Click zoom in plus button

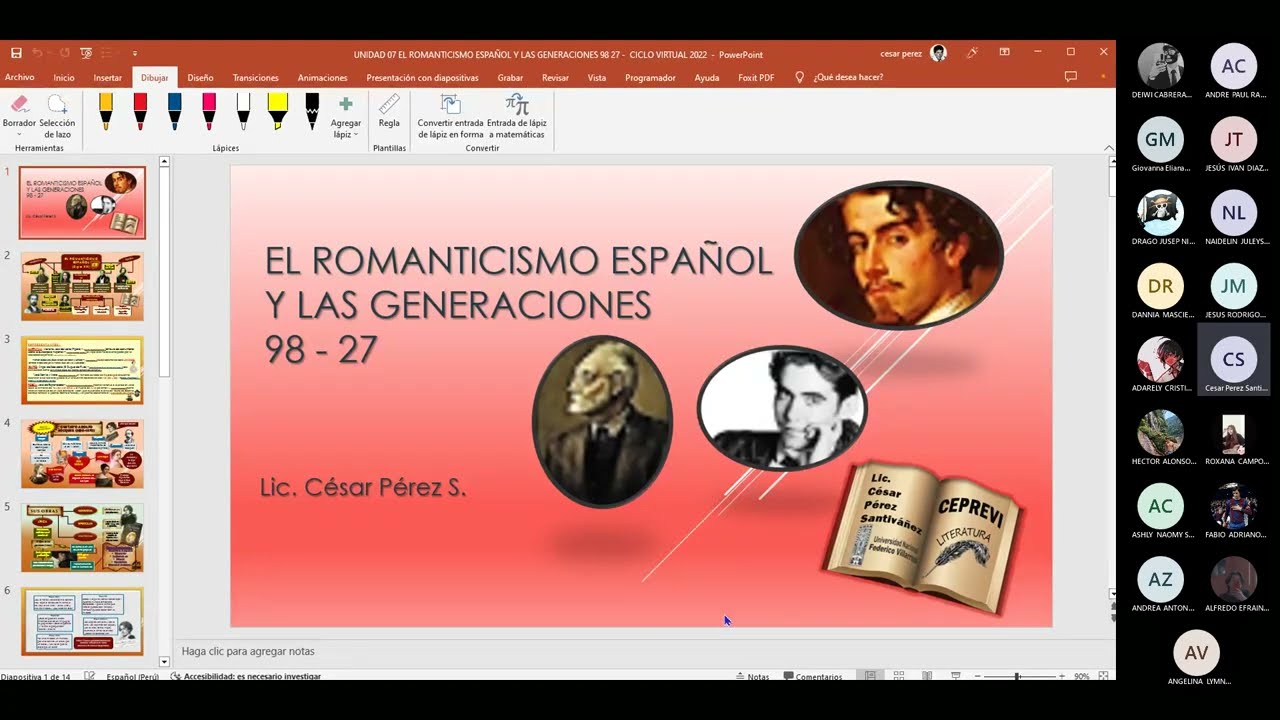coord(1062,676)
